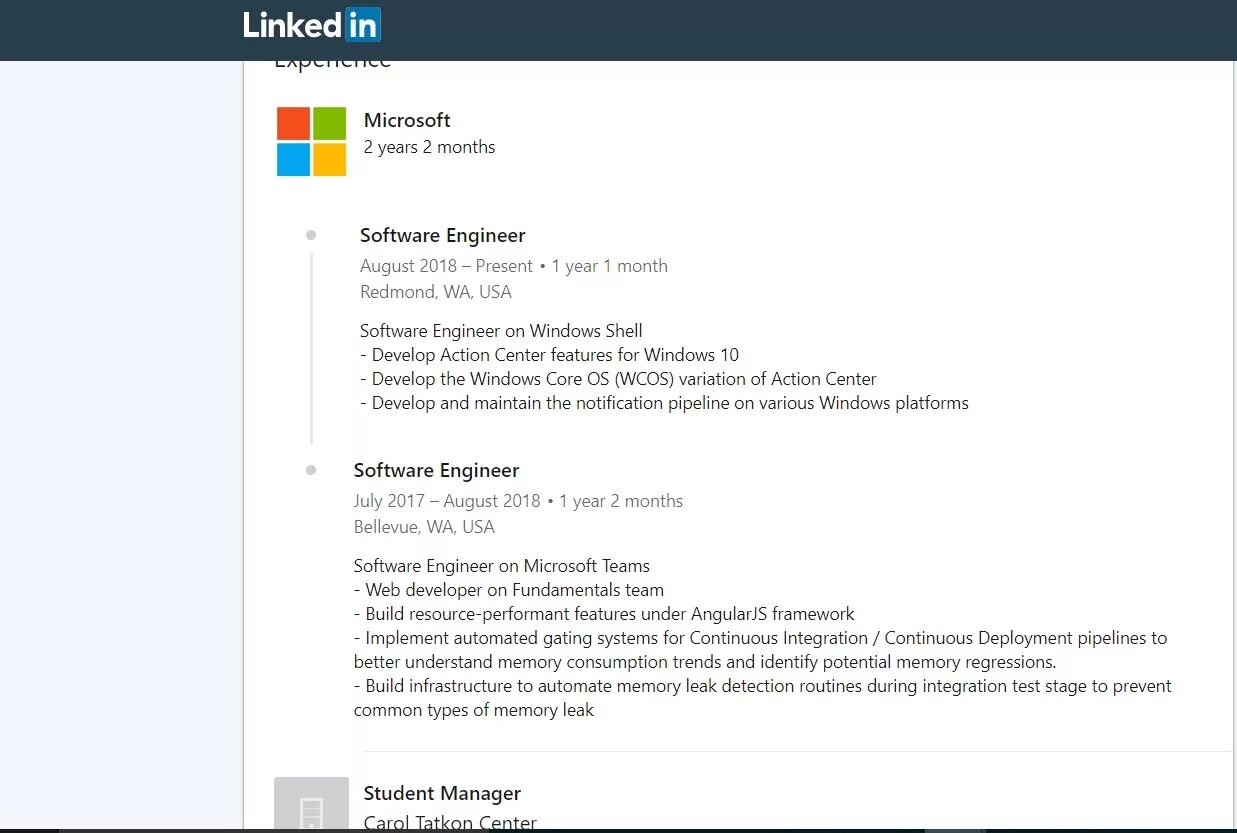Click the Carol Tatkon Center organization name
This screenshot has width=1237, height=833.
pyautogui.click(x=450, y=823)
